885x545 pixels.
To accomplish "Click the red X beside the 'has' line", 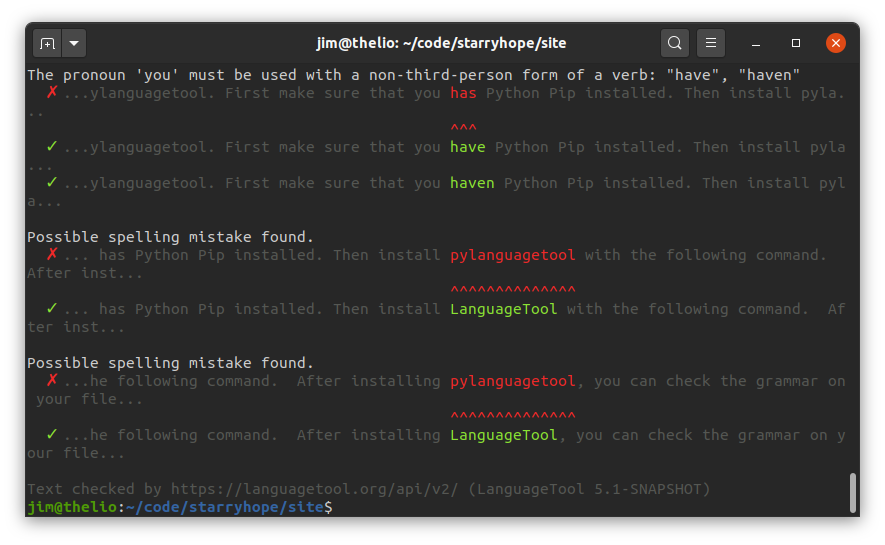I will click(51, 93).
